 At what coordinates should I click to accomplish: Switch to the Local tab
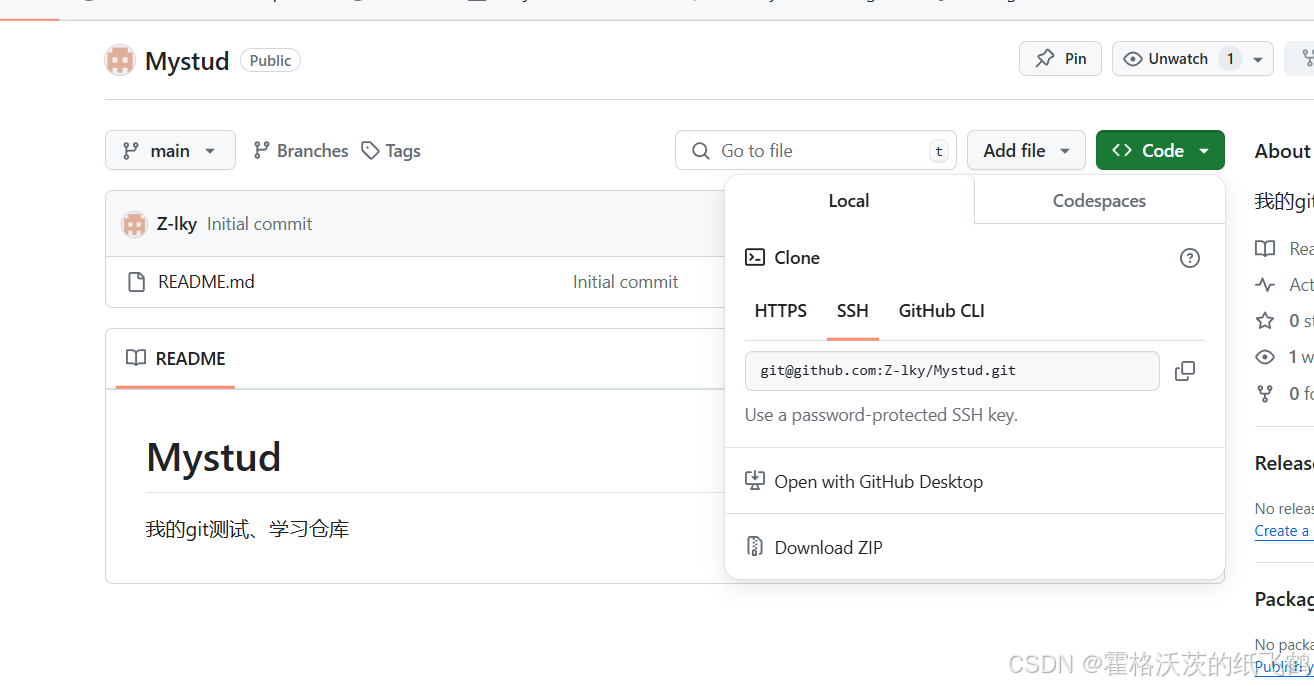click(849, 200)
